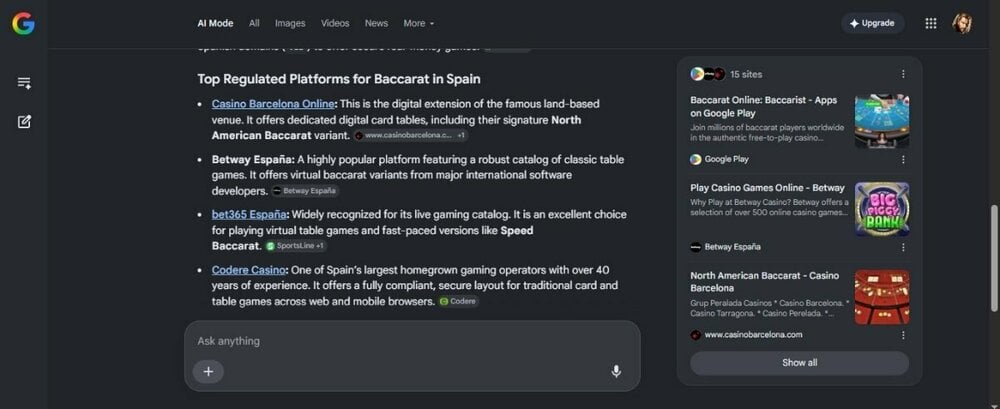Click Show all sources button
1000x409 pixels.
[x=799, y=362]
